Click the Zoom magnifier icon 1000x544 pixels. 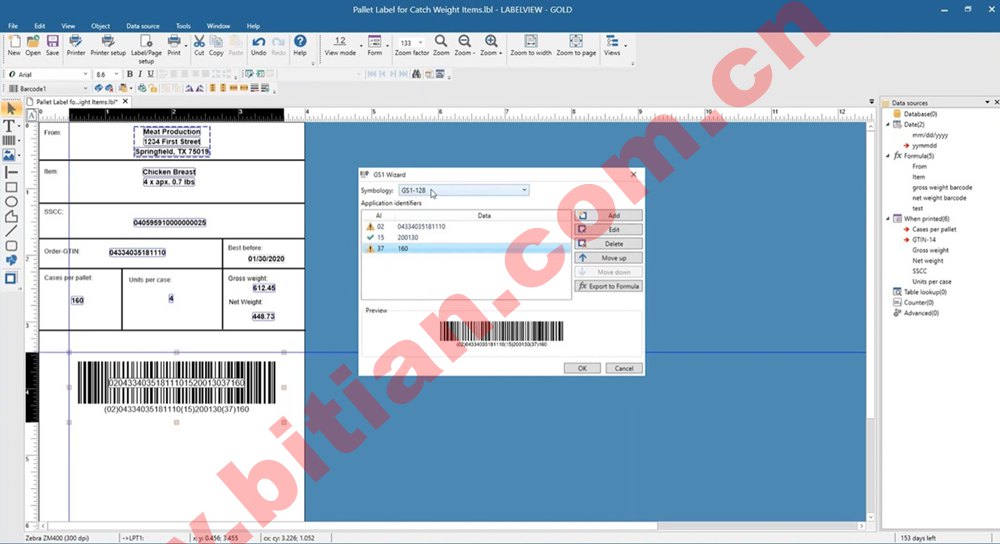click(441, 46)
